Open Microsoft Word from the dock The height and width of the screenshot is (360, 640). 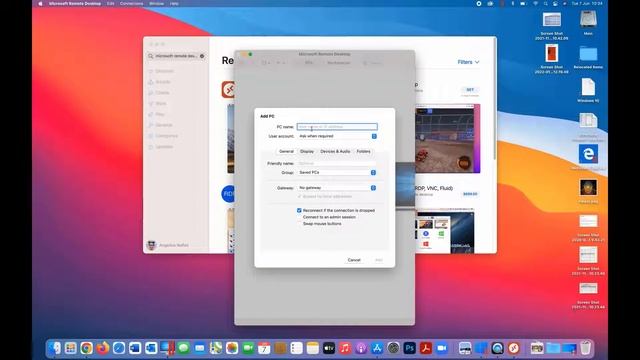(135, 348)
